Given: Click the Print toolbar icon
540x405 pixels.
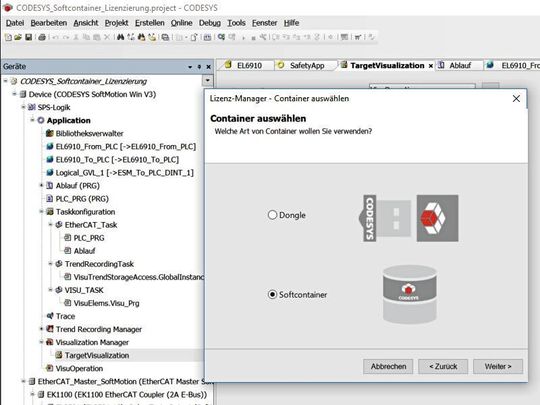Looking at the screenshot, I should pos(42,37).
